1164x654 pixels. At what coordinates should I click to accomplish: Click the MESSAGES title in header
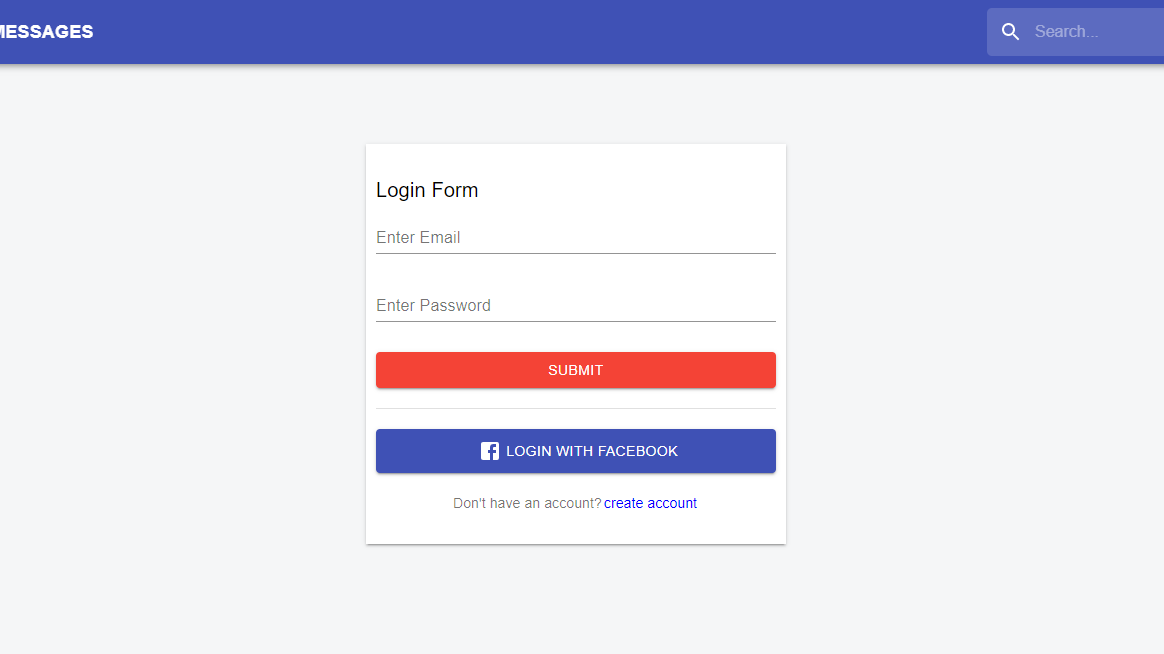coord(47,32)
